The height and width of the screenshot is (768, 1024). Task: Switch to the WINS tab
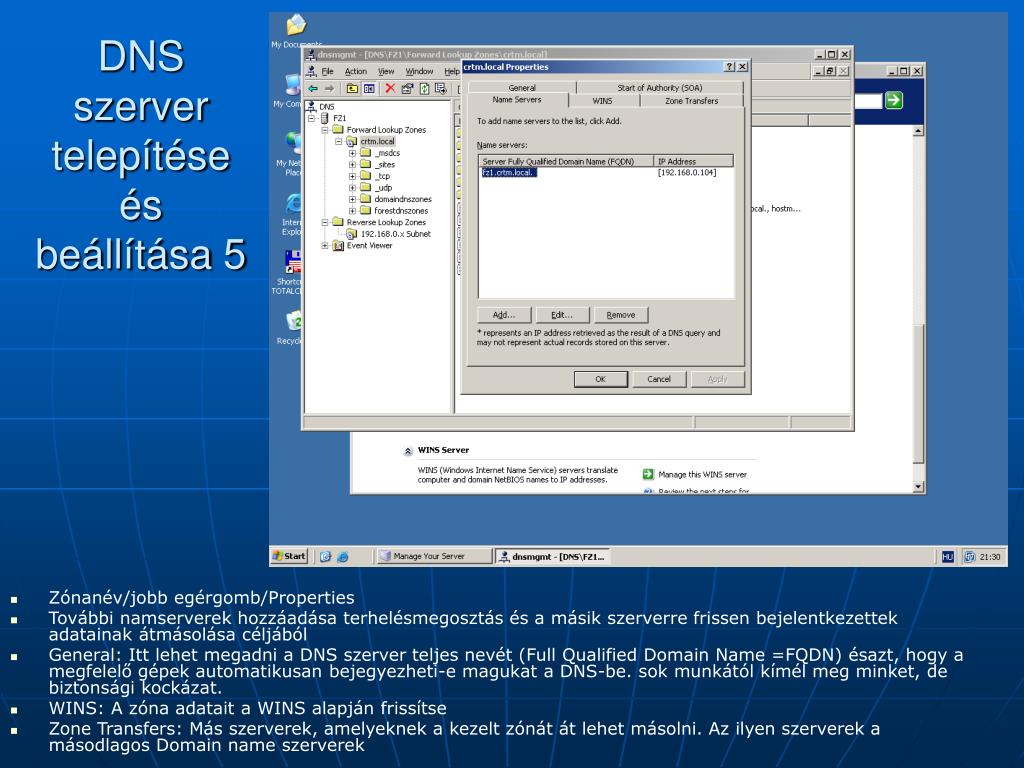tap(602, 101)
